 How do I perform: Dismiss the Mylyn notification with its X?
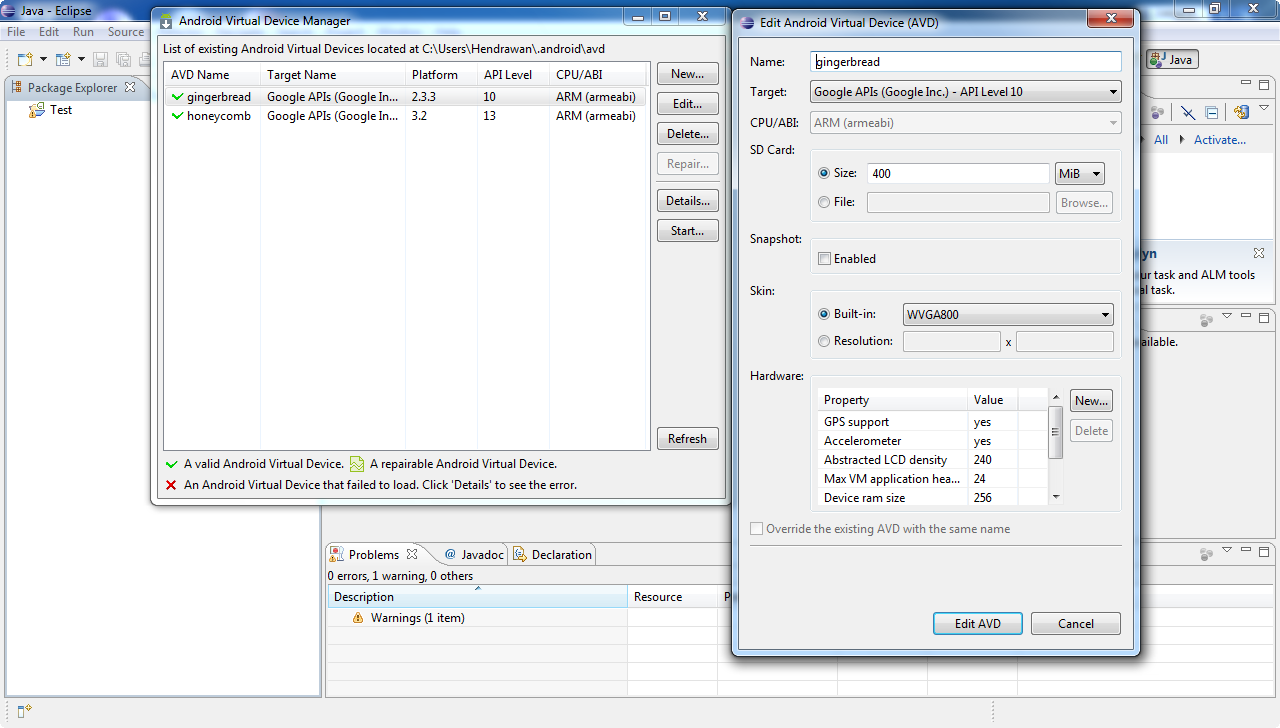[x=1259, y=254]
